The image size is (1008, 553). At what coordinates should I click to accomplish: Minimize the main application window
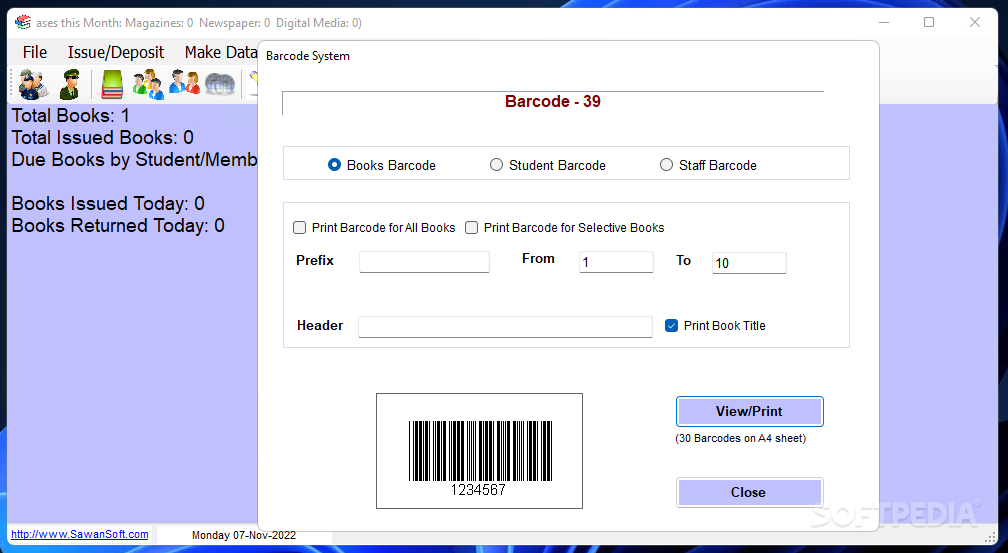coord(884,23)
